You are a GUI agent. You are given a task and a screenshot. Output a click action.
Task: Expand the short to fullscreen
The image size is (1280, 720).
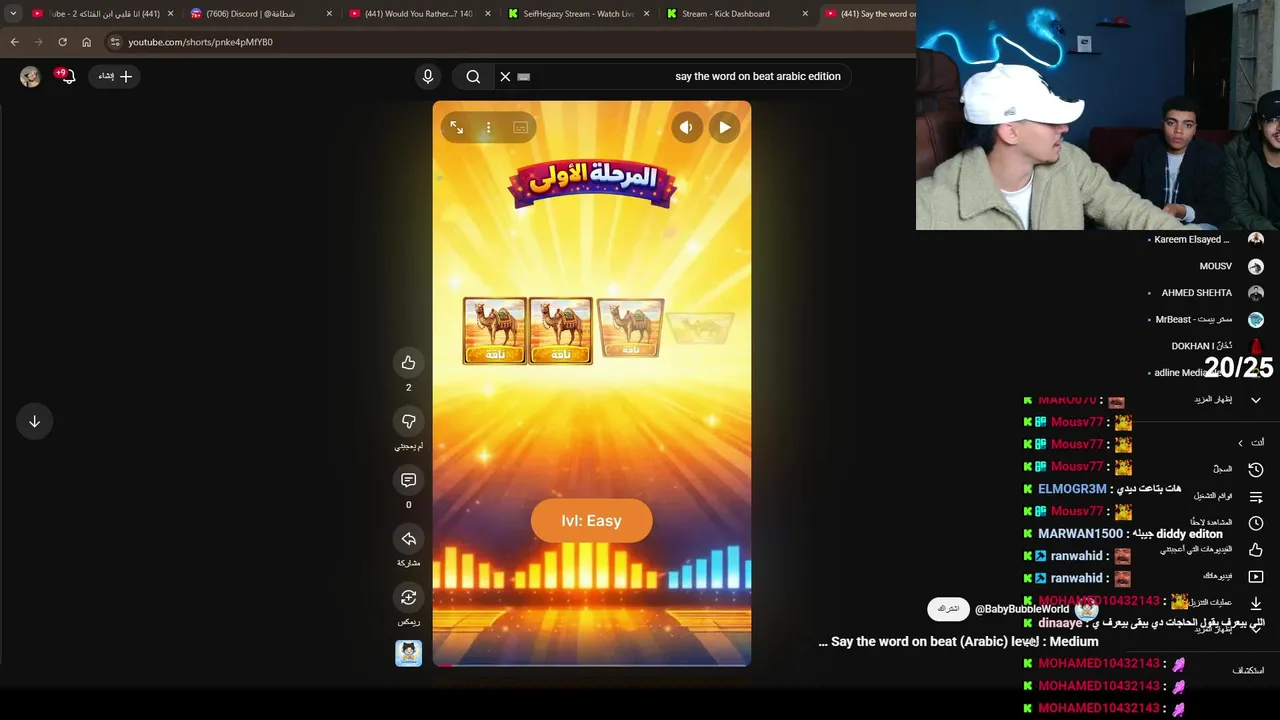456,127
